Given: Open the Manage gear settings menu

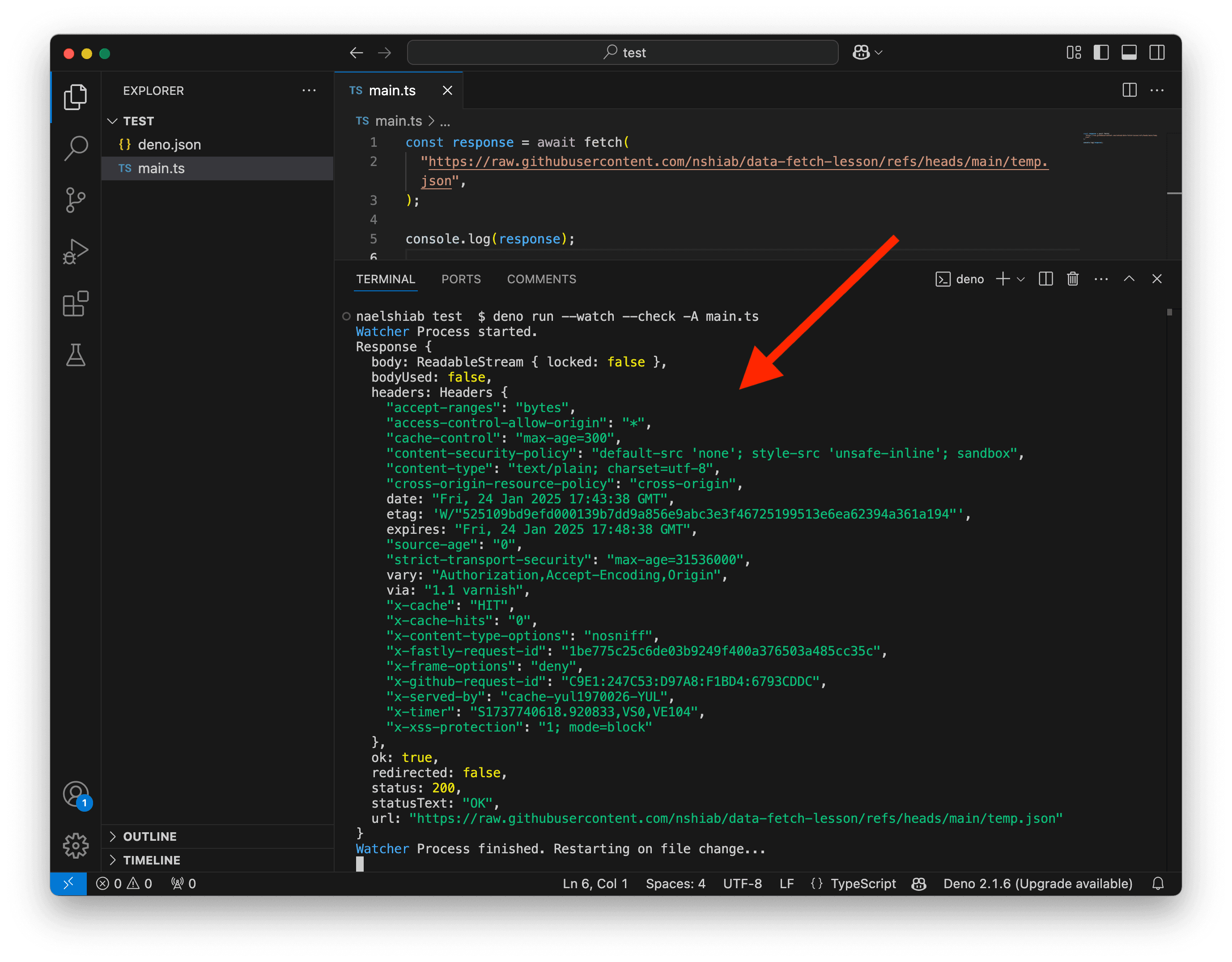Looking at the screenshot, I should (x=76, y=845).
